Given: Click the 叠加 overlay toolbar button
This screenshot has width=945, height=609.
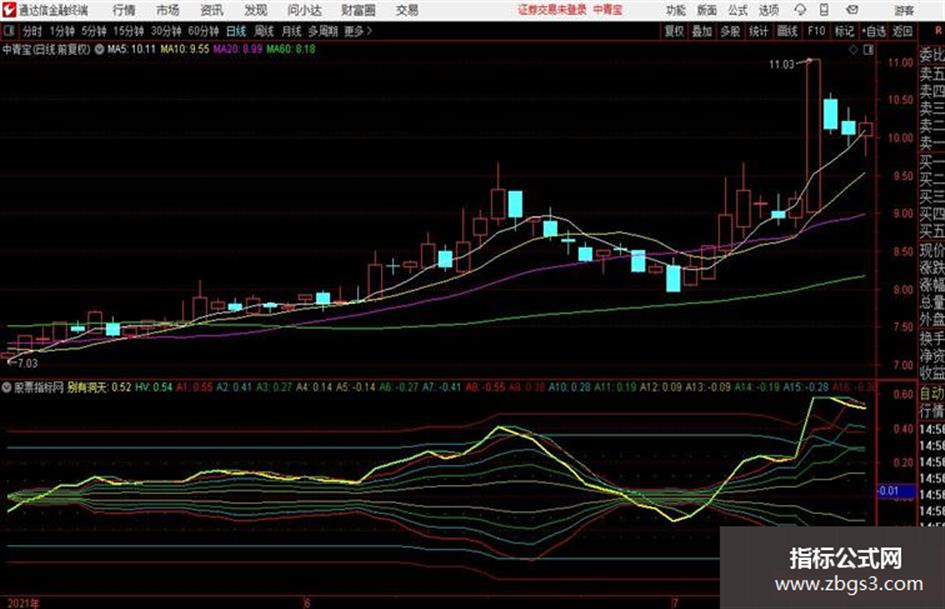Looking at the screenshot, I should click(x=702, y=31).
